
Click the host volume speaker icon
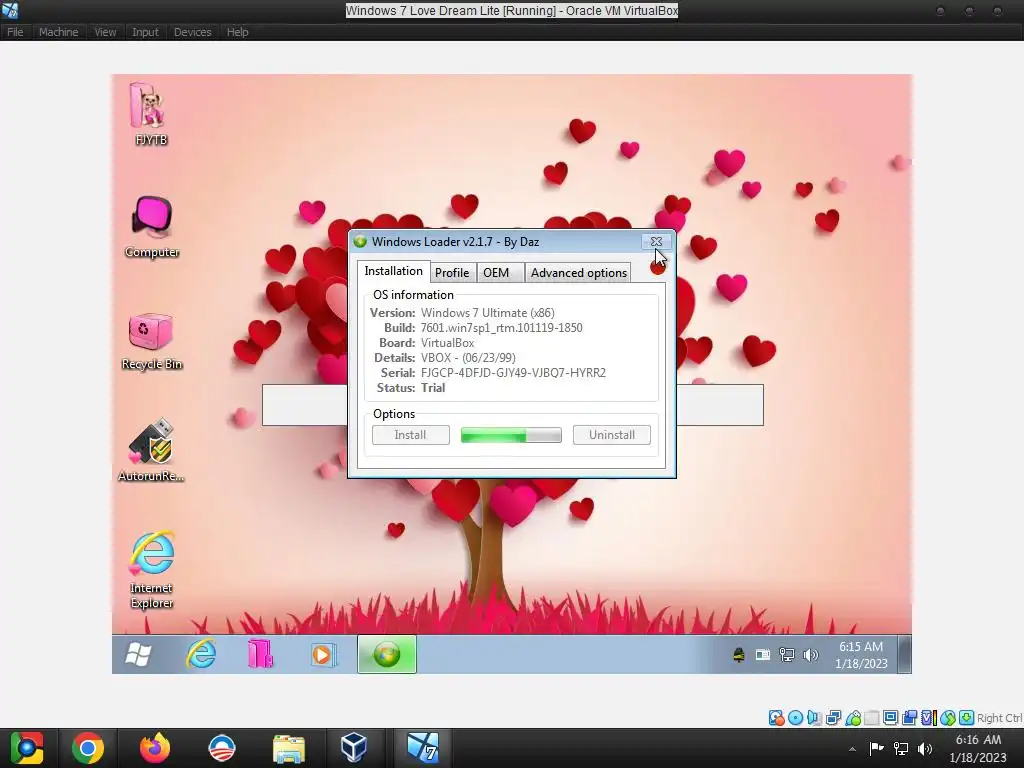pos(925,748)
